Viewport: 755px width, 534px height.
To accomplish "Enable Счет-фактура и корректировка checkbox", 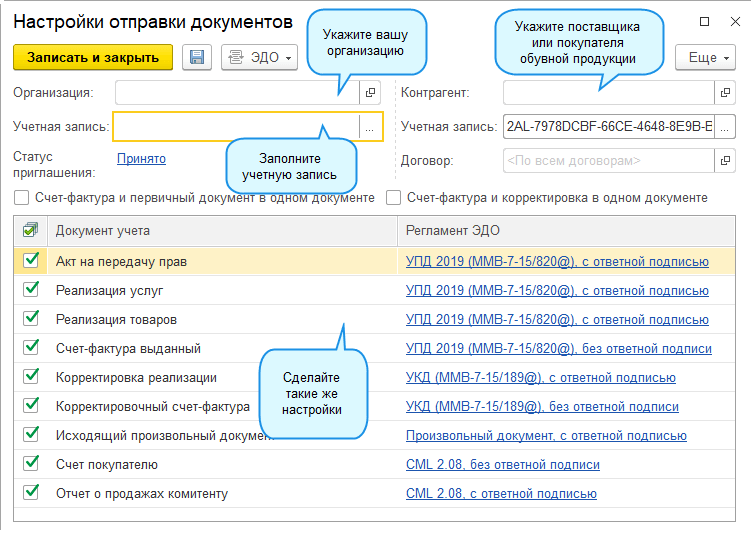I will coord(393,198).
